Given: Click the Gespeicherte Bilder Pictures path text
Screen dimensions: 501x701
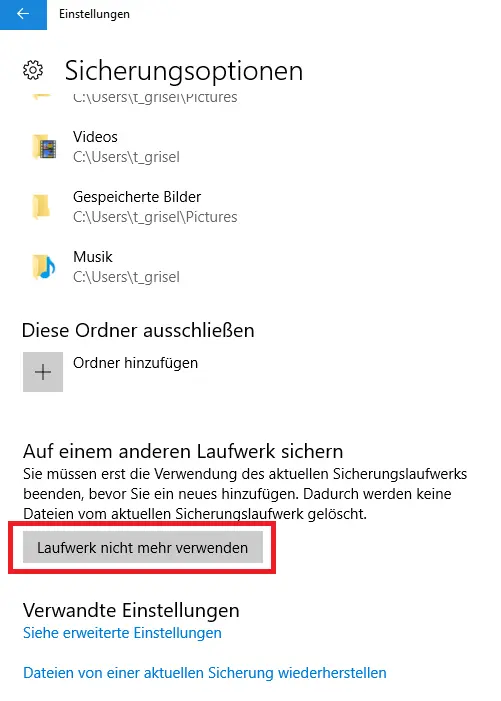Looking at the screenshot, I should [155, 217].
